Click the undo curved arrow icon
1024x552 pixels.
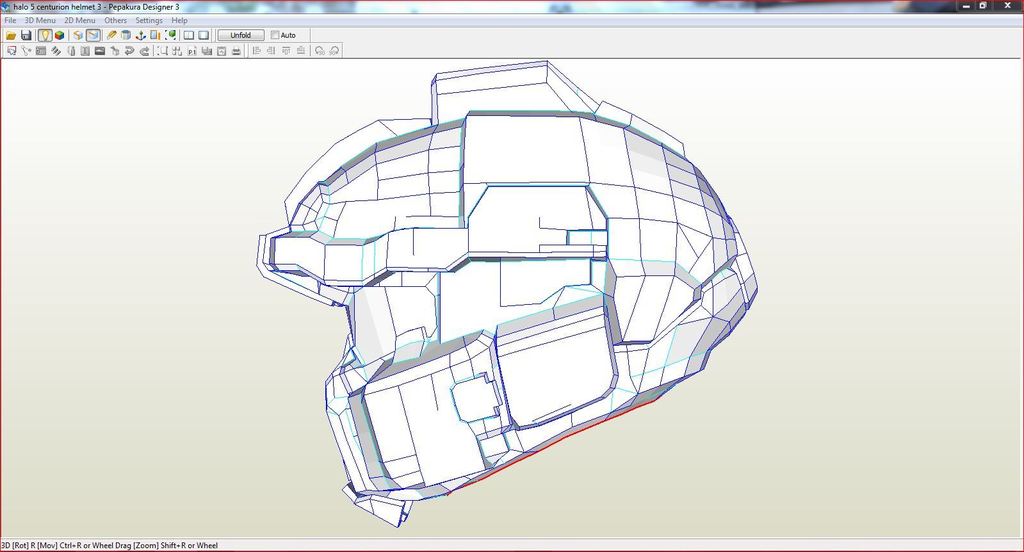[129, 50]
